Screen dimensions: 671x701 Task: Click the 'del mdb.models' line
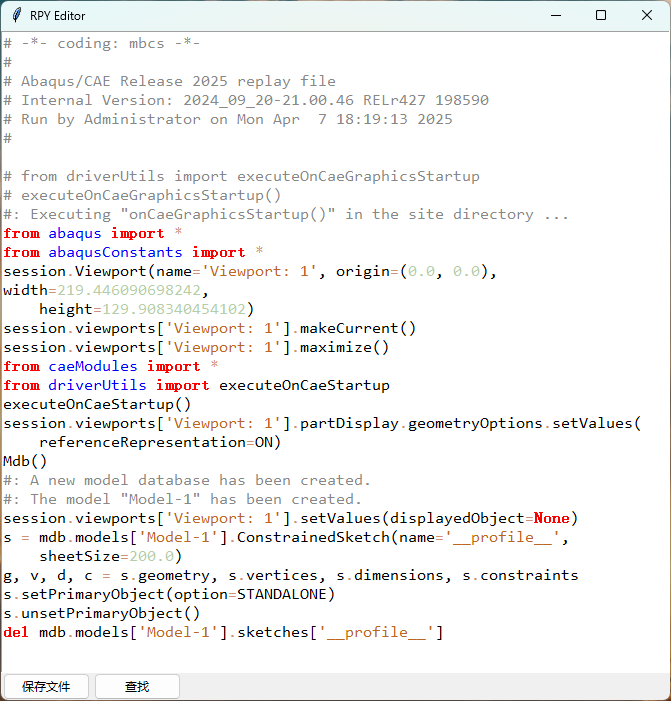click(223, 632)
